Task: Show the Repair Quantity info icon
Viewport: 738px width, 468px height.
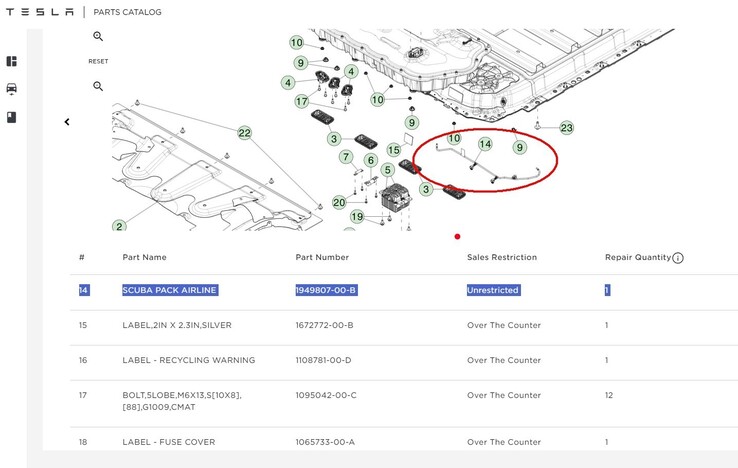Action: (678, 258)
